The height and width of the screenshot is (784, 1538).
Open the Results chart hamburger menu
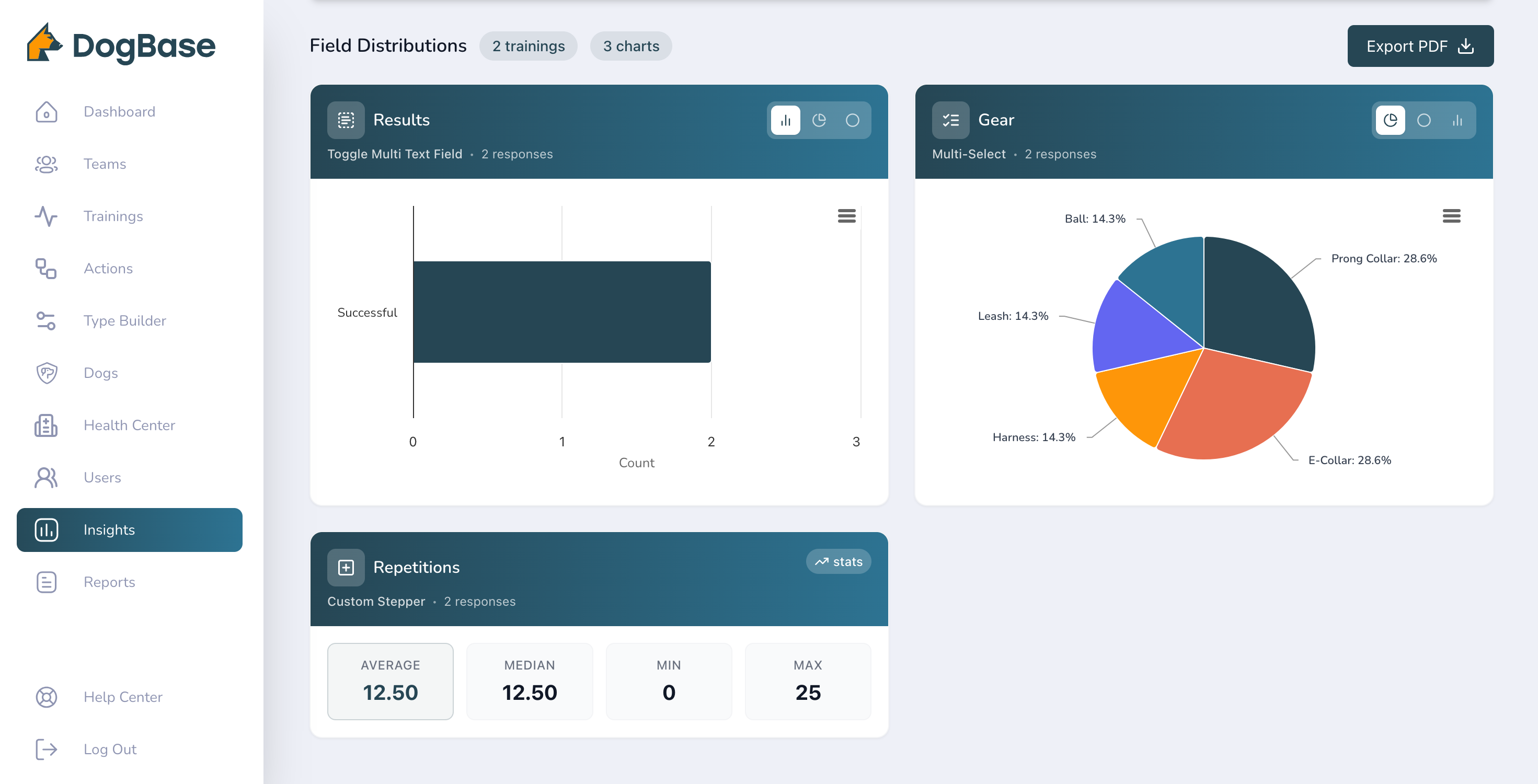click(x=846, y=215)
